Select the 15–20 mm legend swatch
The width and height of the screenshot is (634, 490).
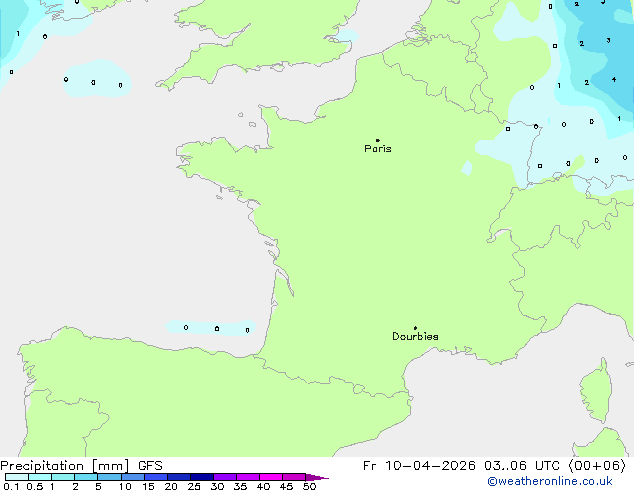(x=156, y=477)
